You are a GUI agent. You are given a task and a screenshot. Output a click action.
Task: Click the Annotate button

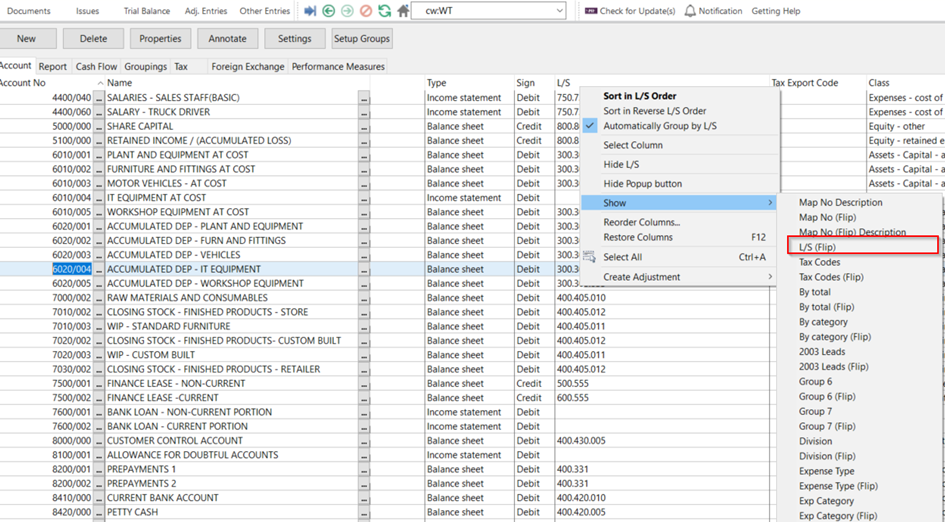tap(227, 39)
